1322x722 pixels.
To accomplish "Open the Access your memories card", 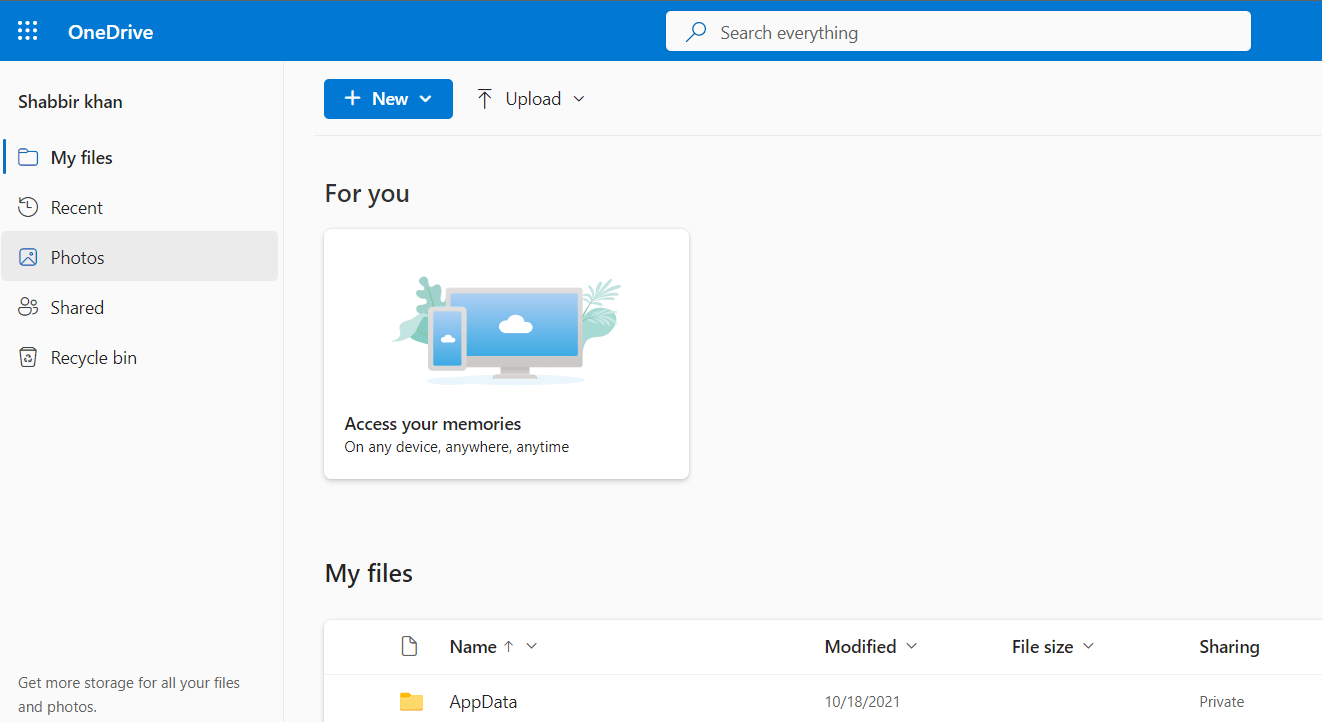I will tap(506, 353).
